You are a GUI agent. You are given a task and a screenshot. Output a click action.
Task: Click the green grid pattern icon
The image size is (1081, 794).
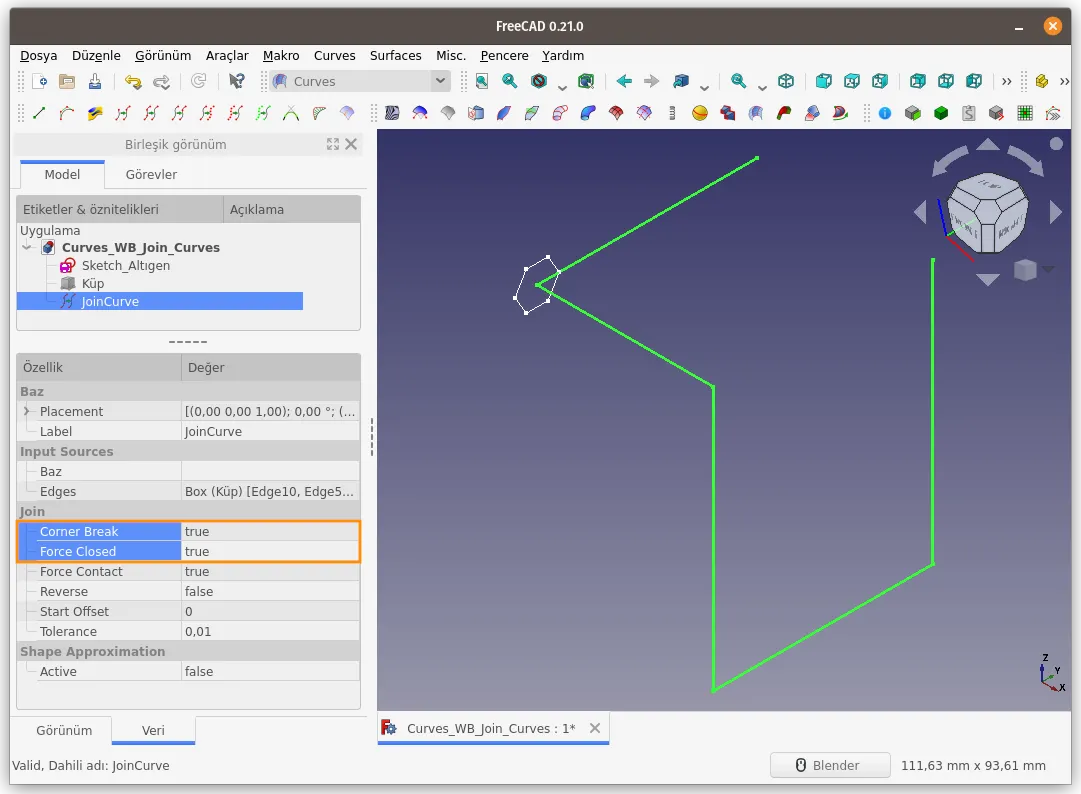tap(1025, 113)
